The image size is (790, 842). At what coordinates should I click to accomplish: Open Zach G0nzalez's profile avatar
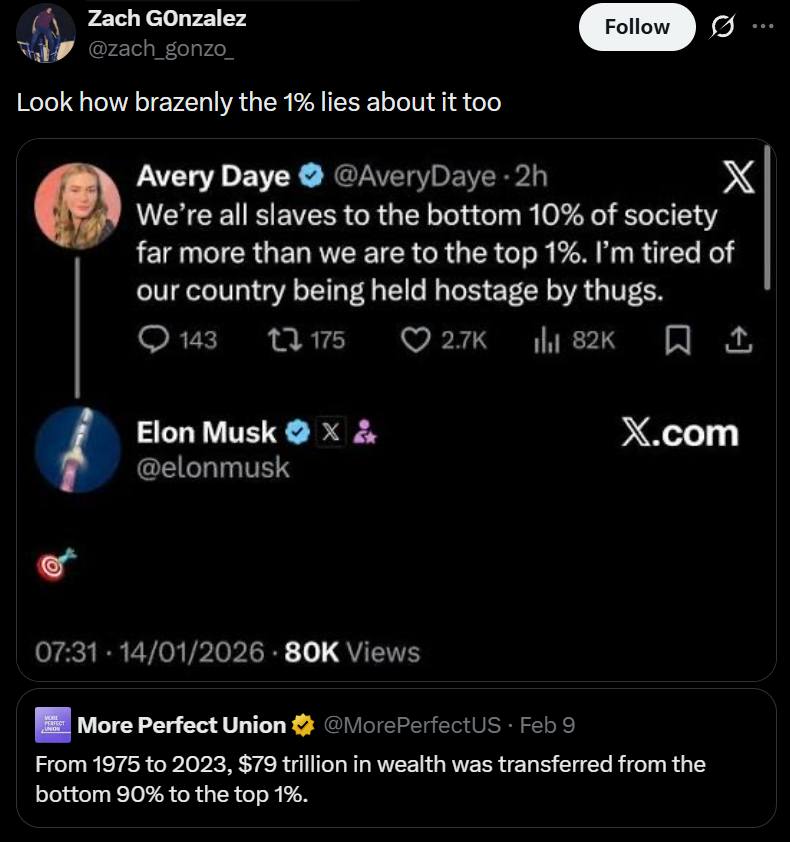pos(45,32)
